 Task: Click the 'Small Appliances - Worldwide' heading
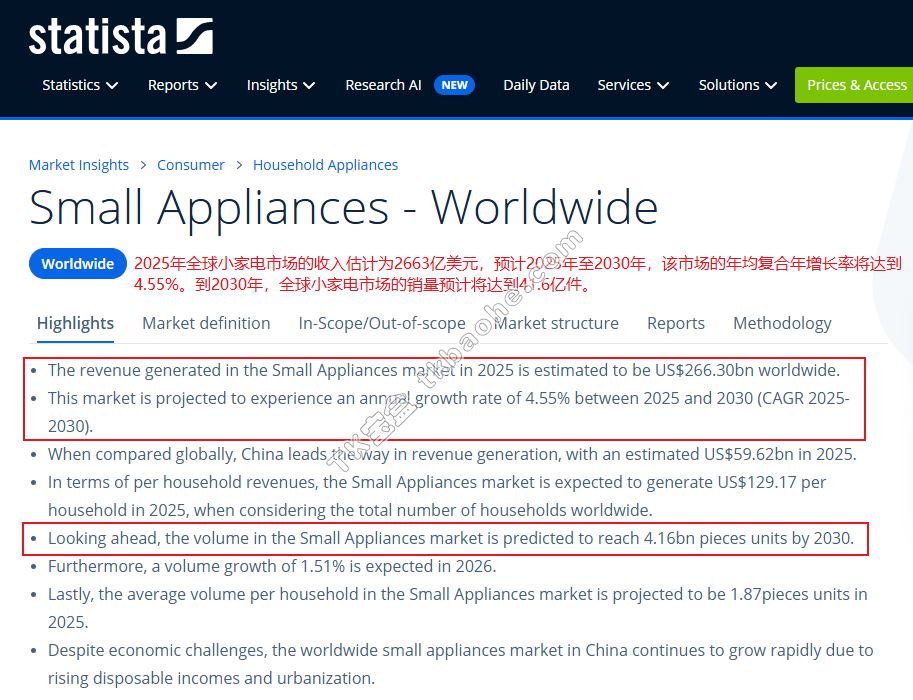(344, 208)
